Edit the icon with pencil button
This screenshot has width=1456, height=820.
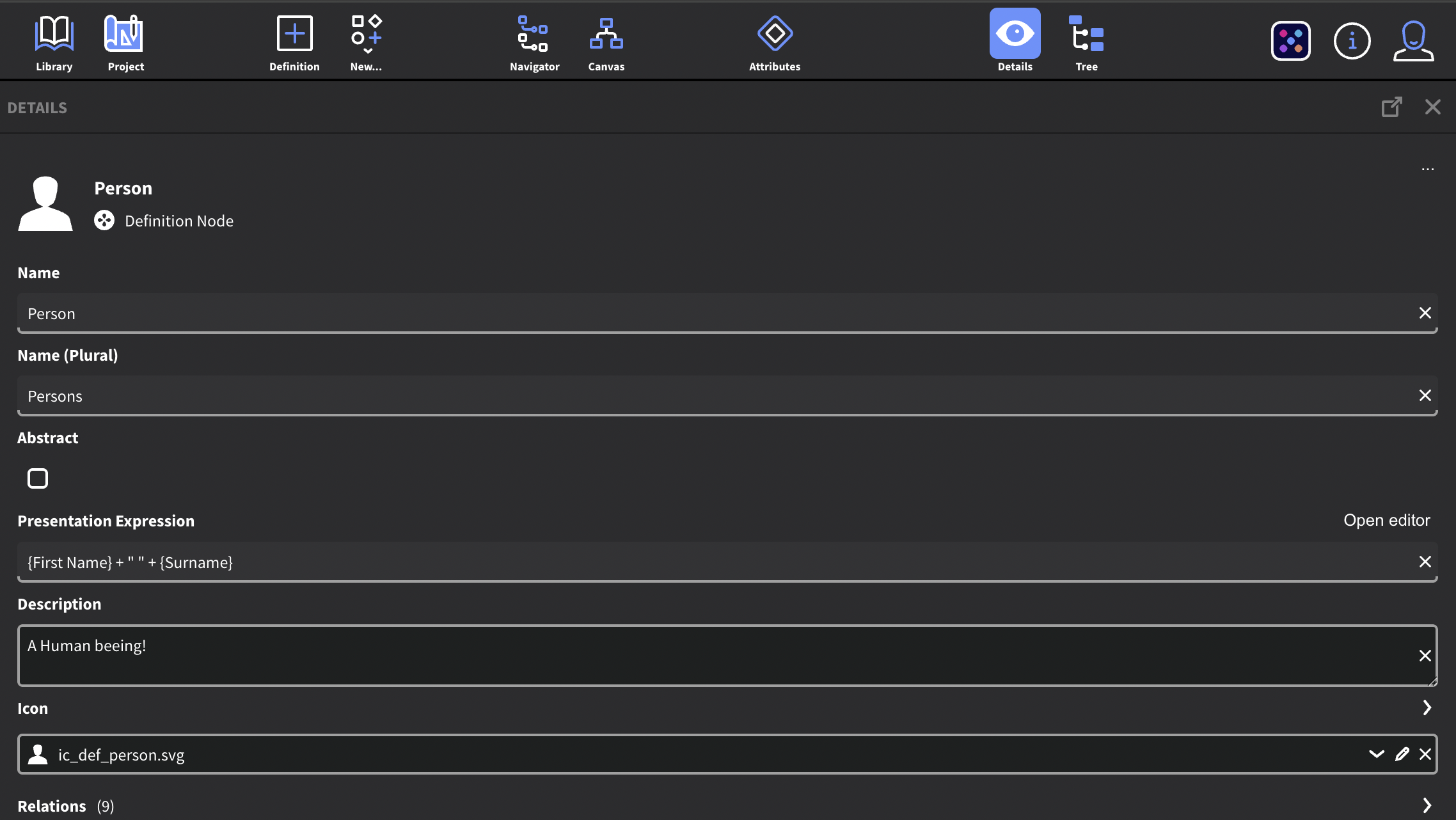coord(1402,754)
